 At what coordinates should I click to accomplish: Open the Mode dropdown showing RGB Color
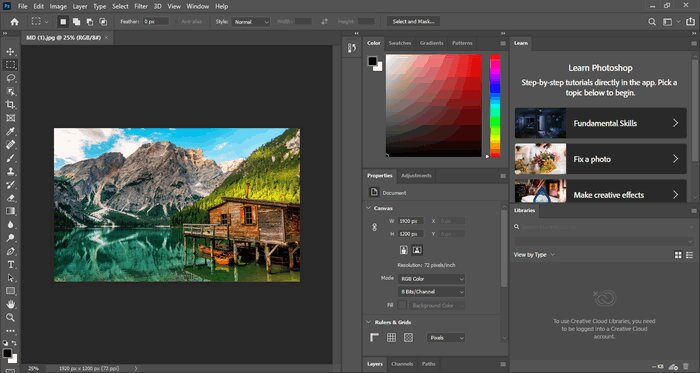(x=431, y=279)
